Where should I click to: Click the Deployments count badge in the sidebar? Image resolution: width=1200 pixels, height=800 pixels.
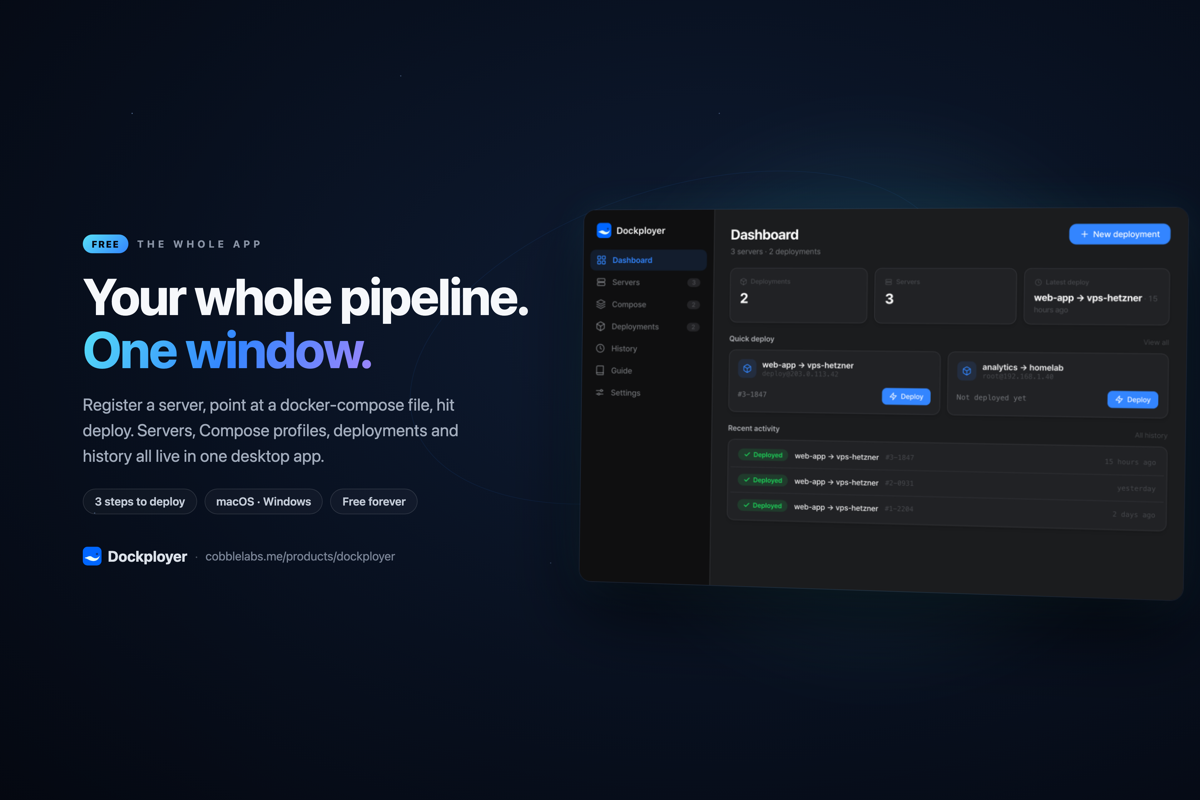click(x=693, y=327)
